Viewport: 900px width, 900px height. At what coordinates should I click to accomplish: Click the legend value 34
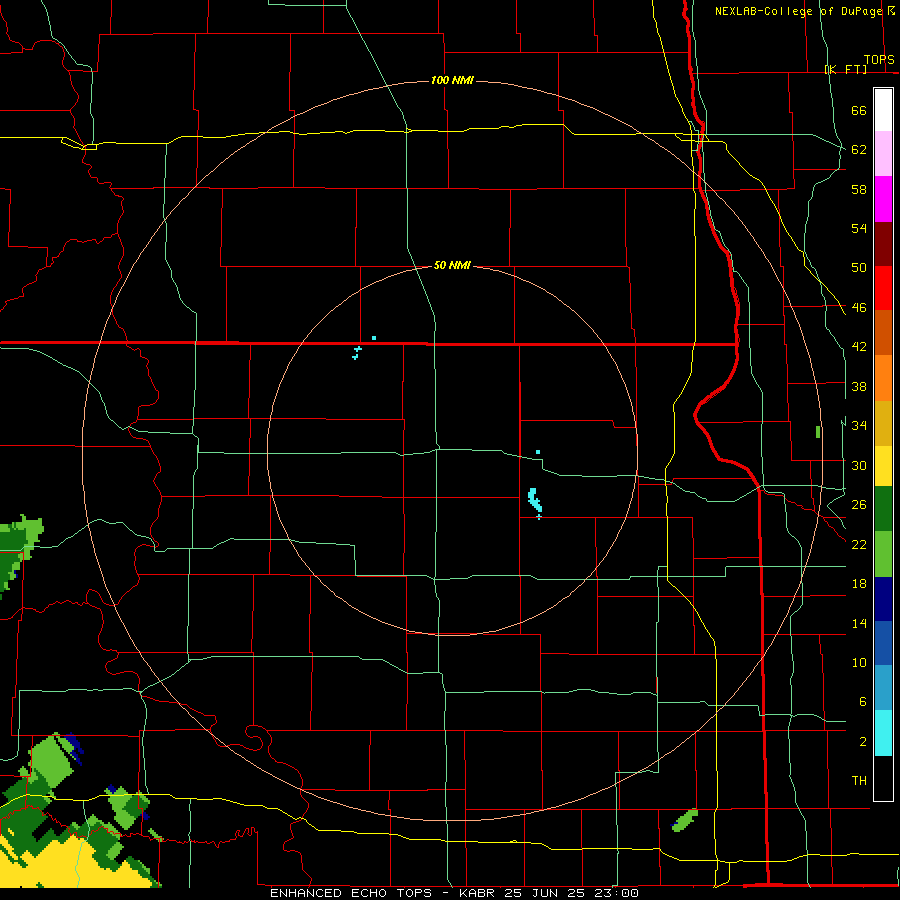coord(859,425)
